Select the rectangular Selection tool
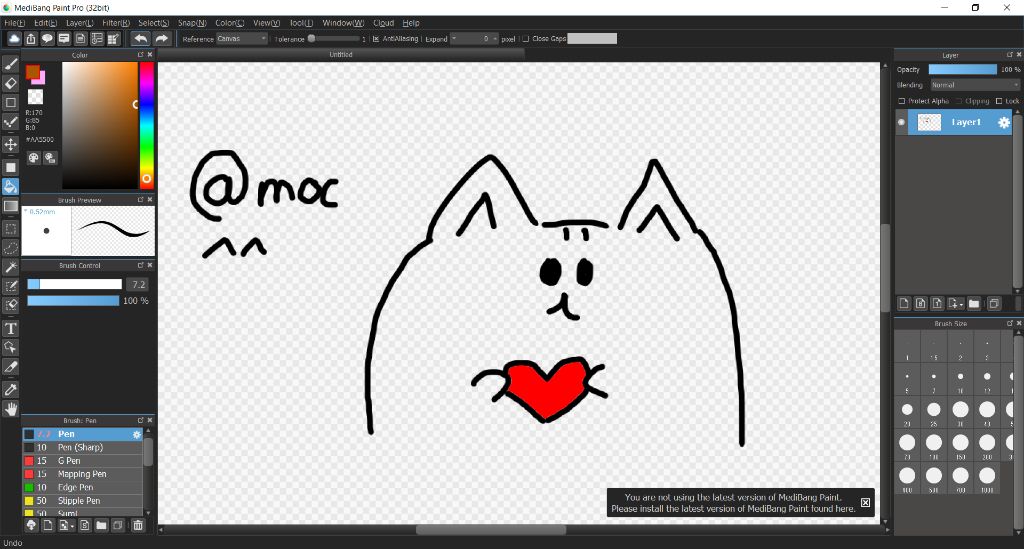1024x549 pixels. pyautogui.click(x=10, y=228)
